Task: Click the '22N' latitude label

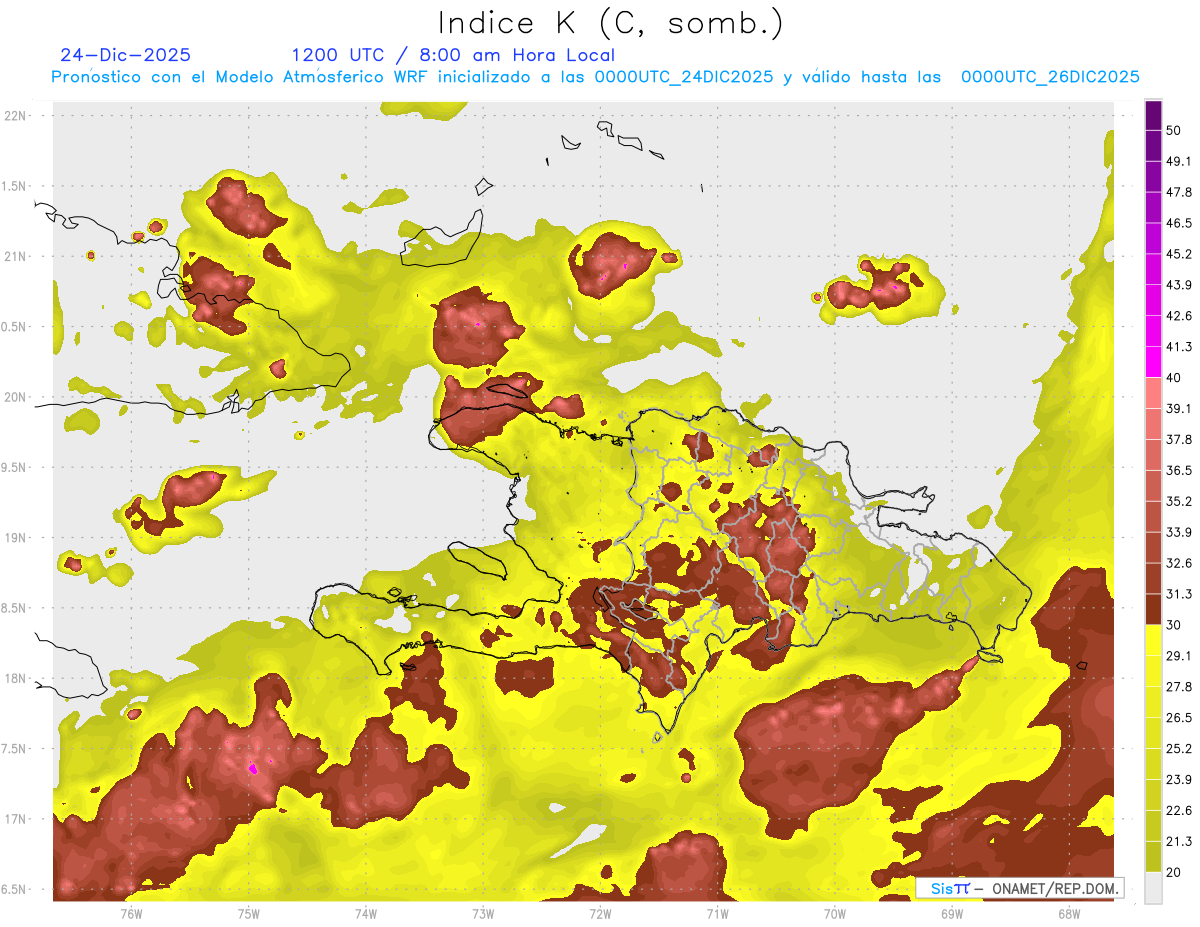Action: 15,115
